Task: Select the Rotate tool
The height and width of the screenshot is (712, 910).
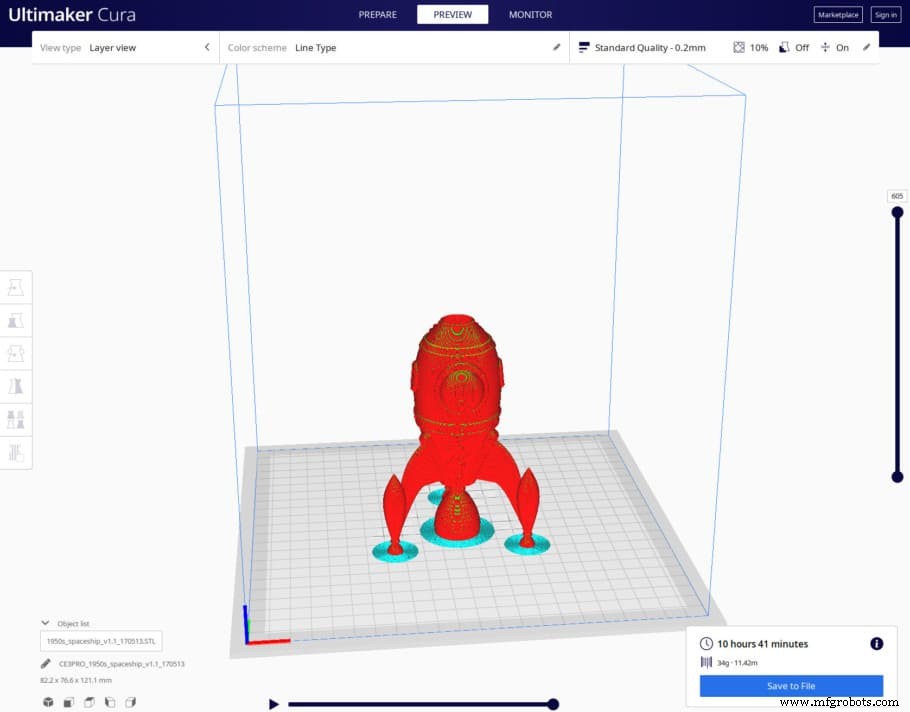Action: 15,353
